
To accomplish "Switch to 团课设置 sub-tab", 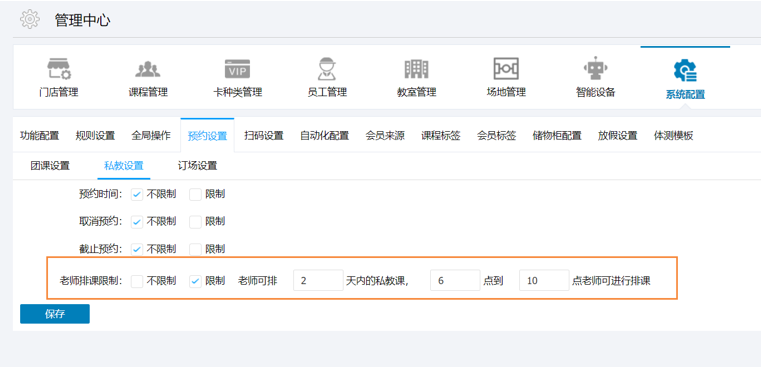I will click(x=50, y=166).
